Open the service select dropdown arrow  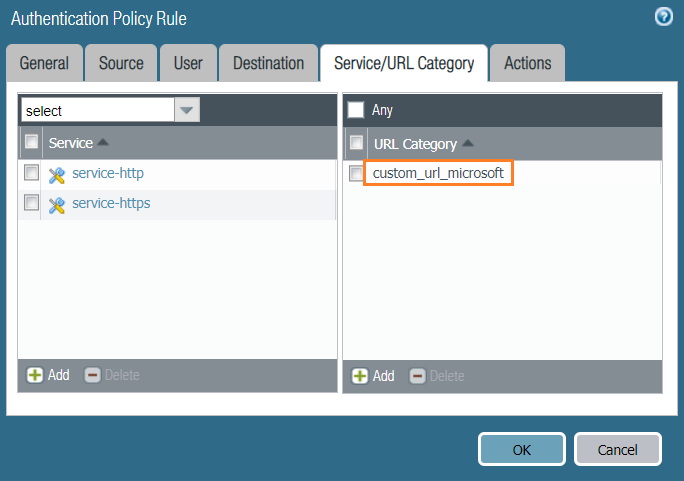coord(187,110)
